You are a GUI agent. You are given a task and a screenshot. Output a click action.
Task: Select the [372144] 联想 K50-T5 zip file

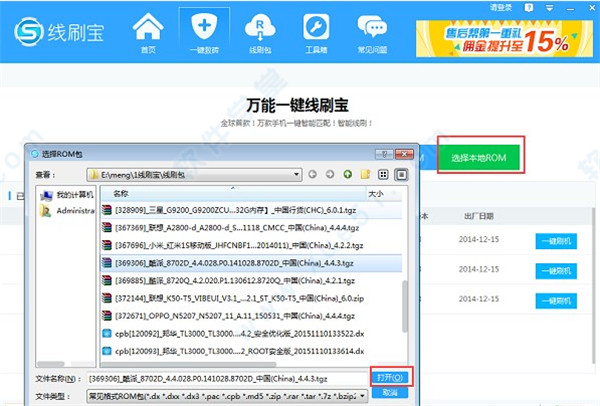(251, 298)
